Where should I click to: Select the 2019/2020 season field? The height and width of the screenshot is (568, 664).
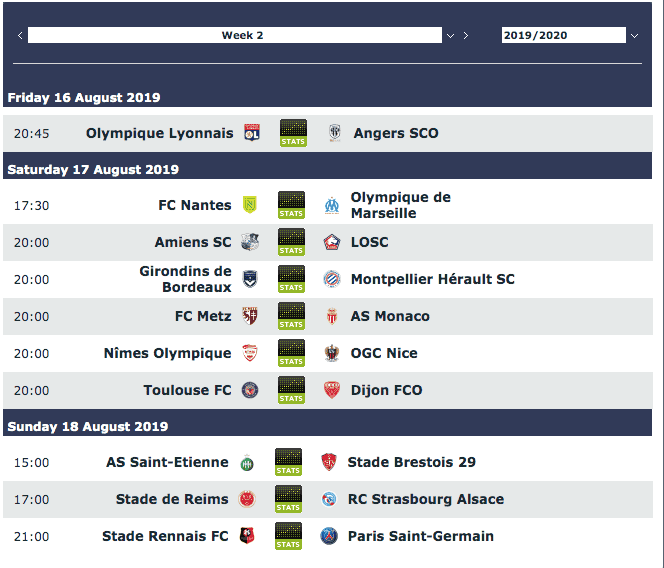564,35
